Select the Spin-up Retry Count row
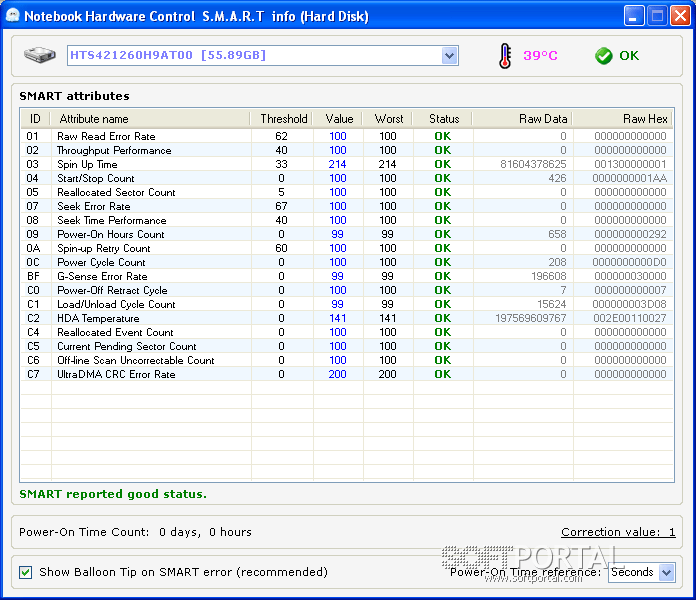Image resolution: width=696 pixels, height=600 pixels. (x=347, y=248)
